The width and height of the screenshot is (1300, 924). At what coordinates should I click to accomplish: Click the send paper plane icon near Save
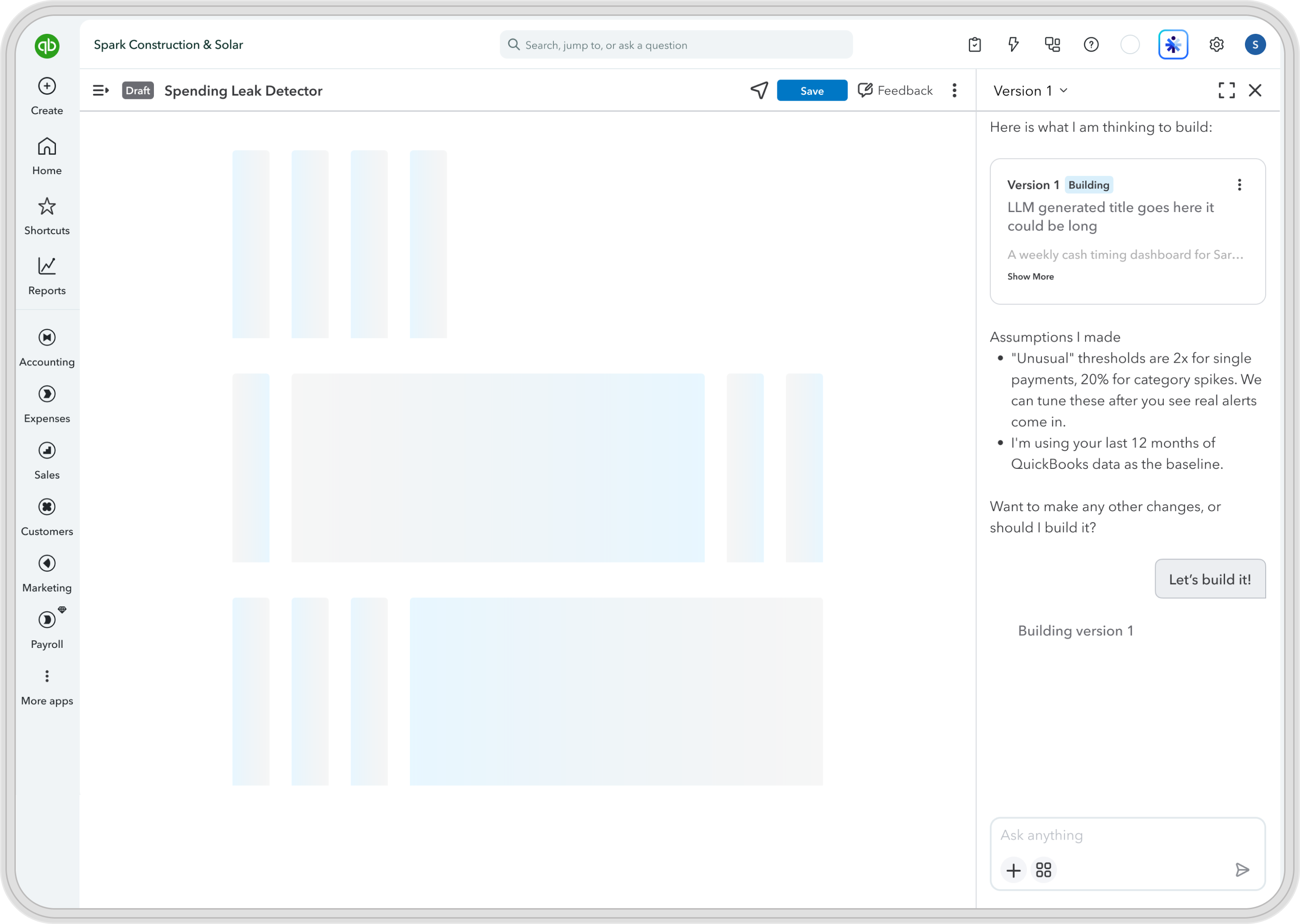click(x=759, y=91)
